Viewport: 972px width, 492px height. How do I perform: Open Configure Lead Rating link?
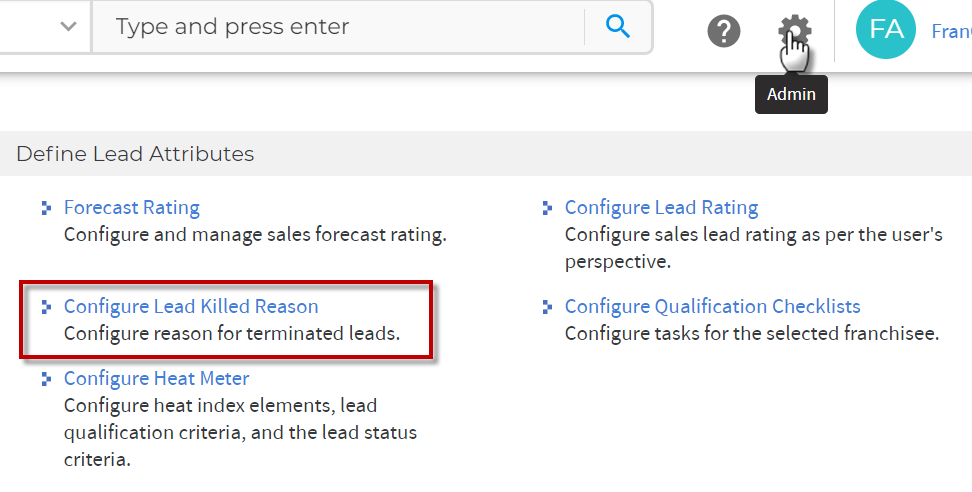click(x=661, y=208)
